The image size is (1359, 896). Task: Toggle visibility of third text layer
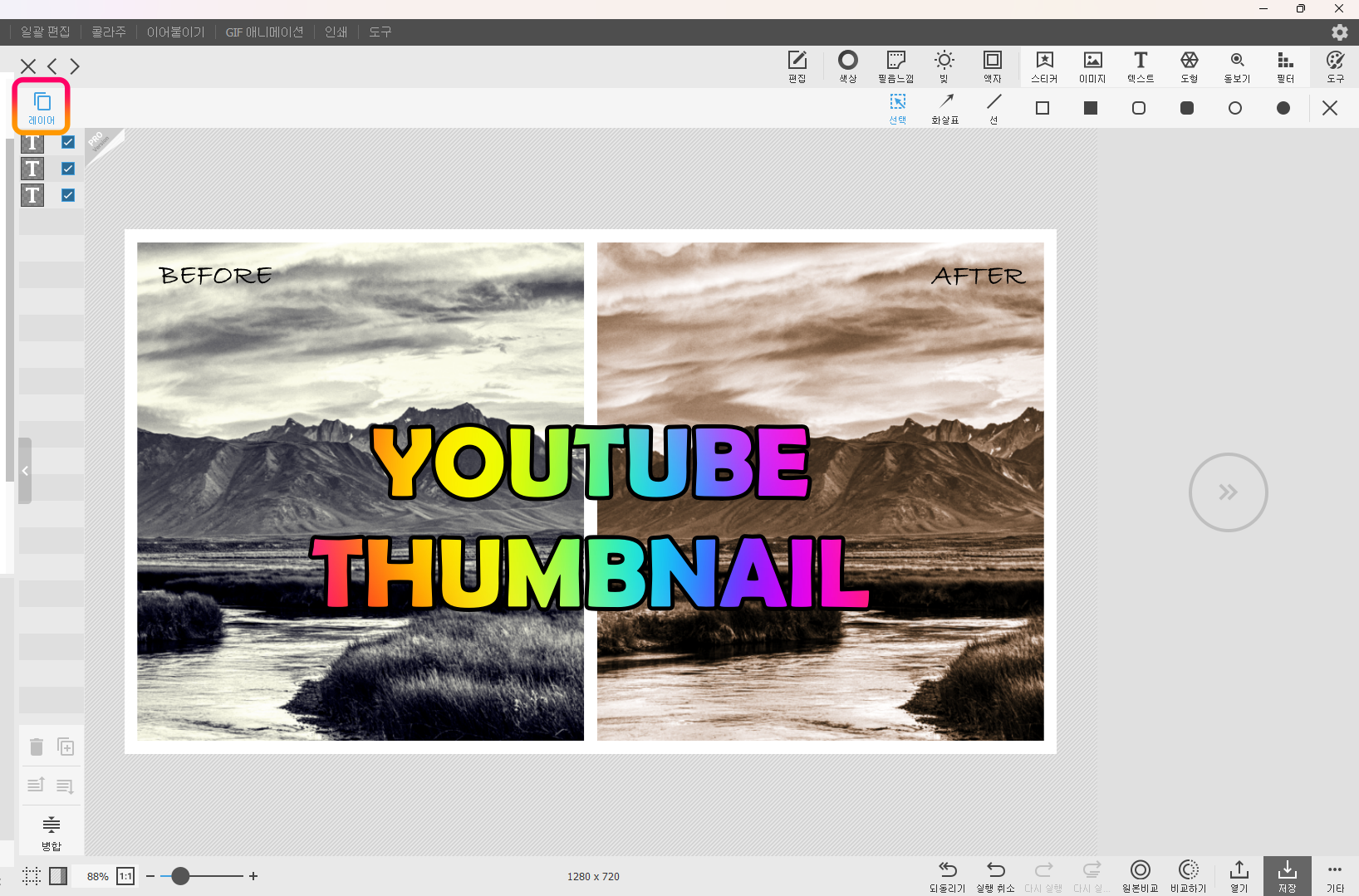coord(68,195)
